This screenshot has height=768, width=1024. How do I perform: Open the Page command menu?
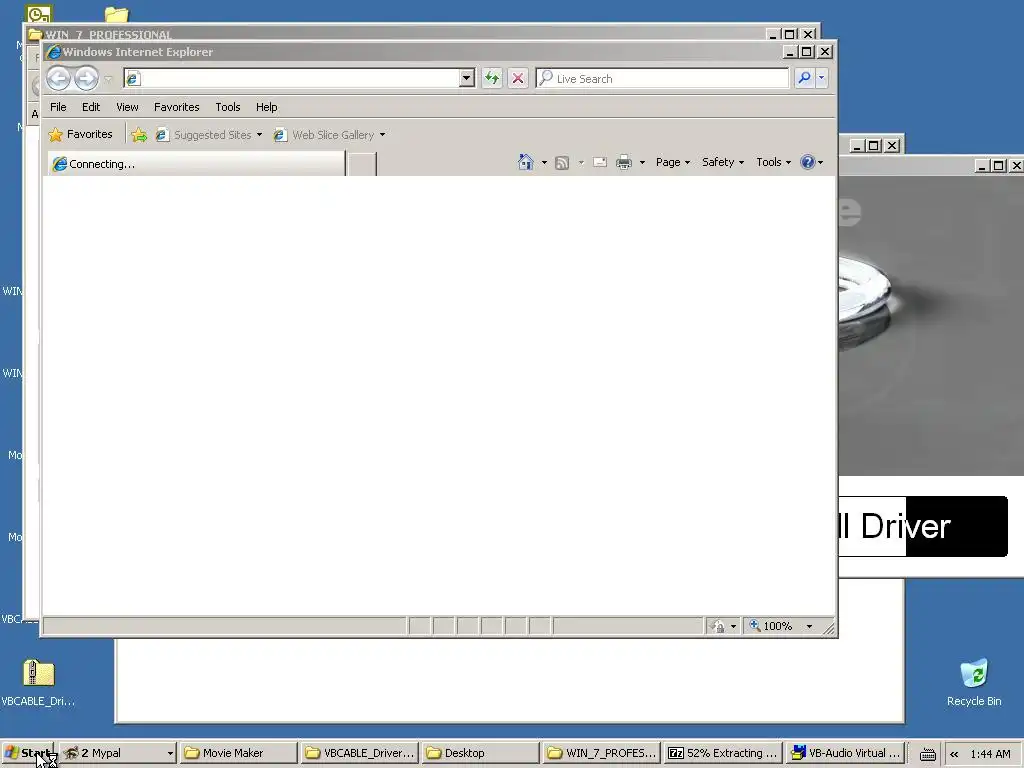[673, 162]
